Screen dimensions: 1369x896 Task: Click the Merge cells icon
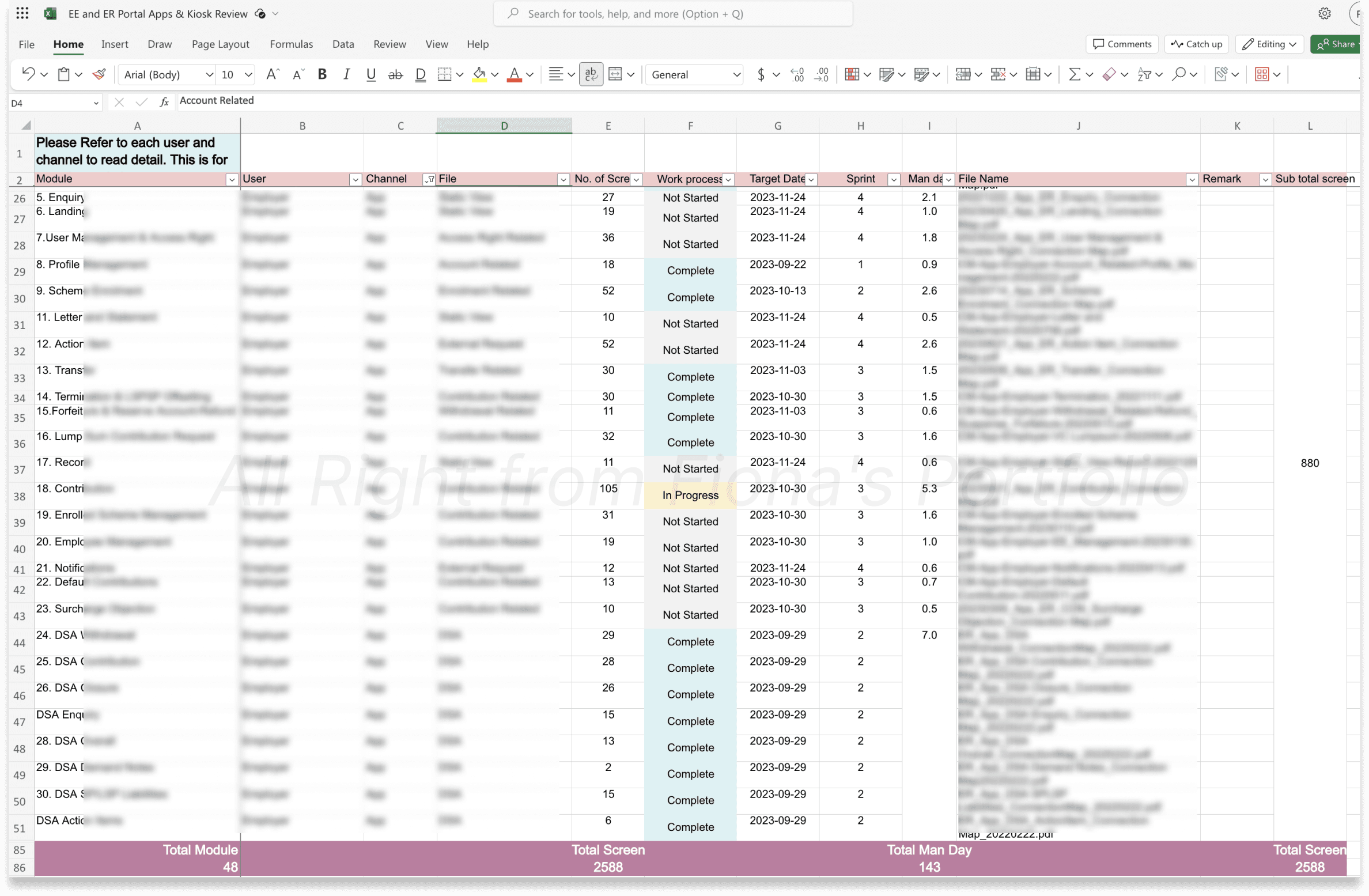[615, 74]
